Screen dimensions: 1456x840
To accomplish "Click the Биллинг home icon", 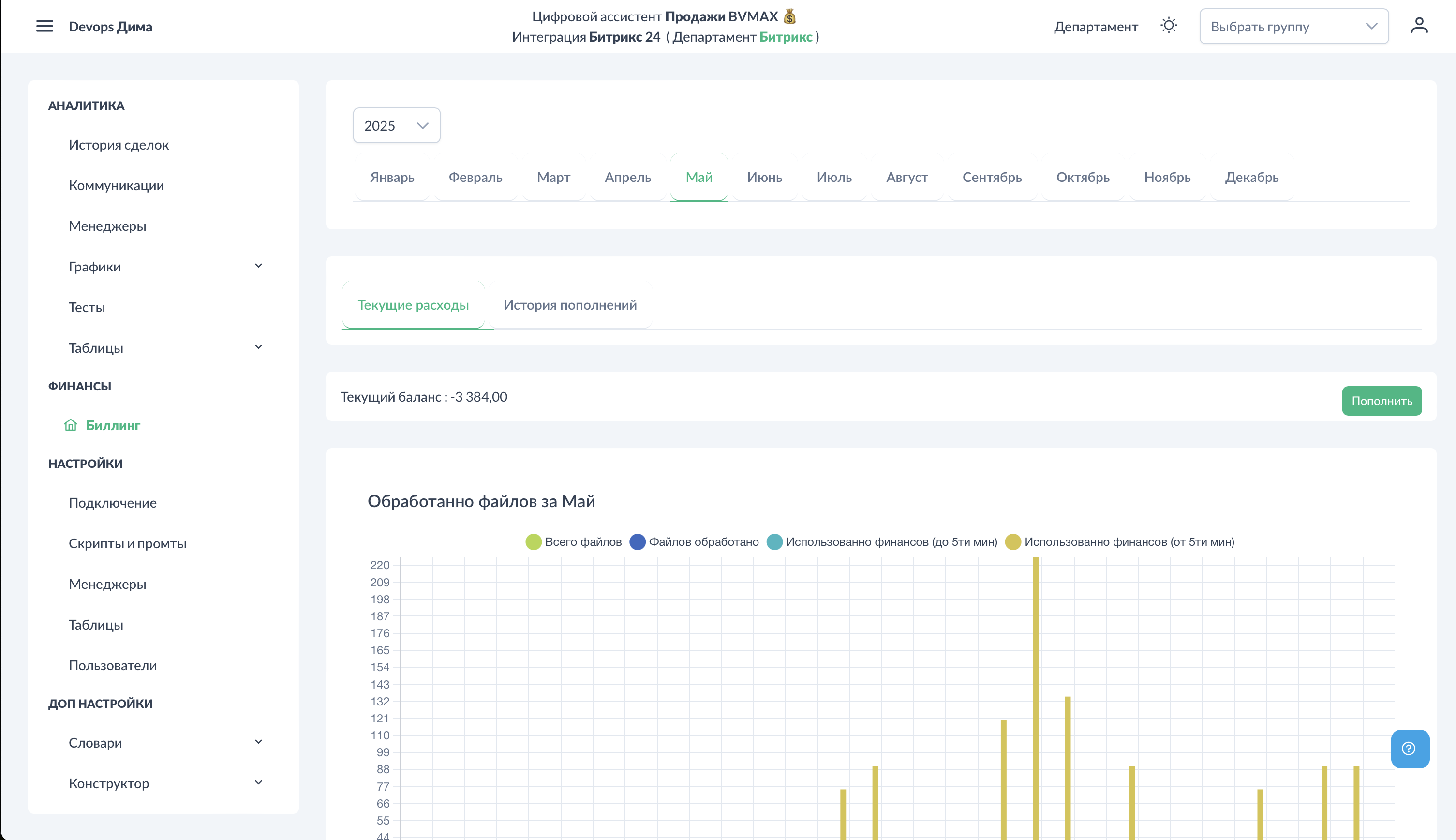I will 70,425.
